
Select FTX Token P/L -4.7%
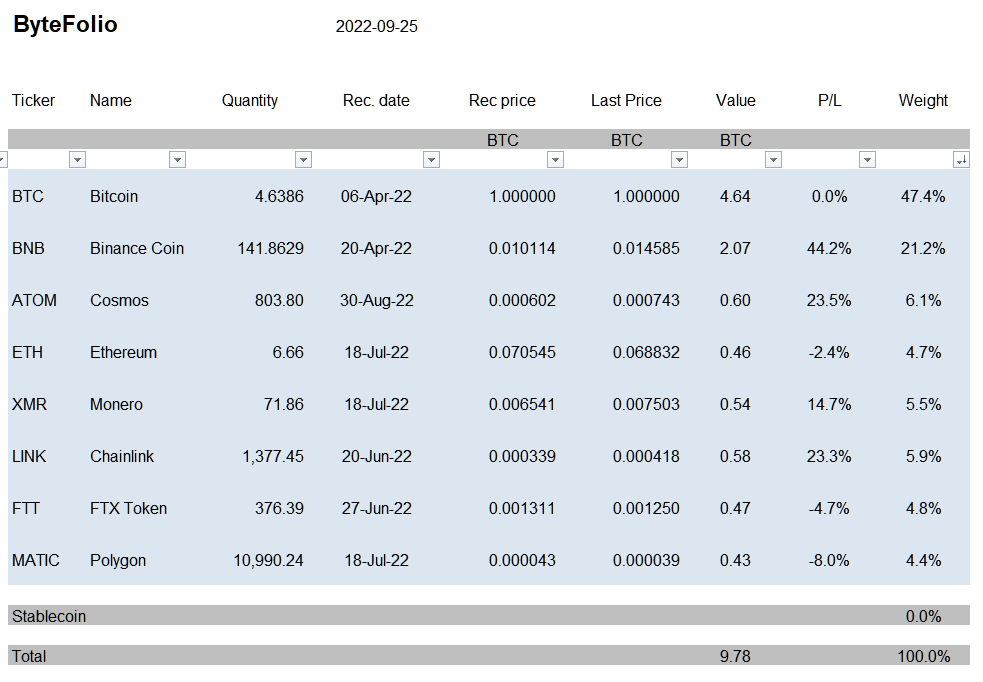(x=829, y=508)
